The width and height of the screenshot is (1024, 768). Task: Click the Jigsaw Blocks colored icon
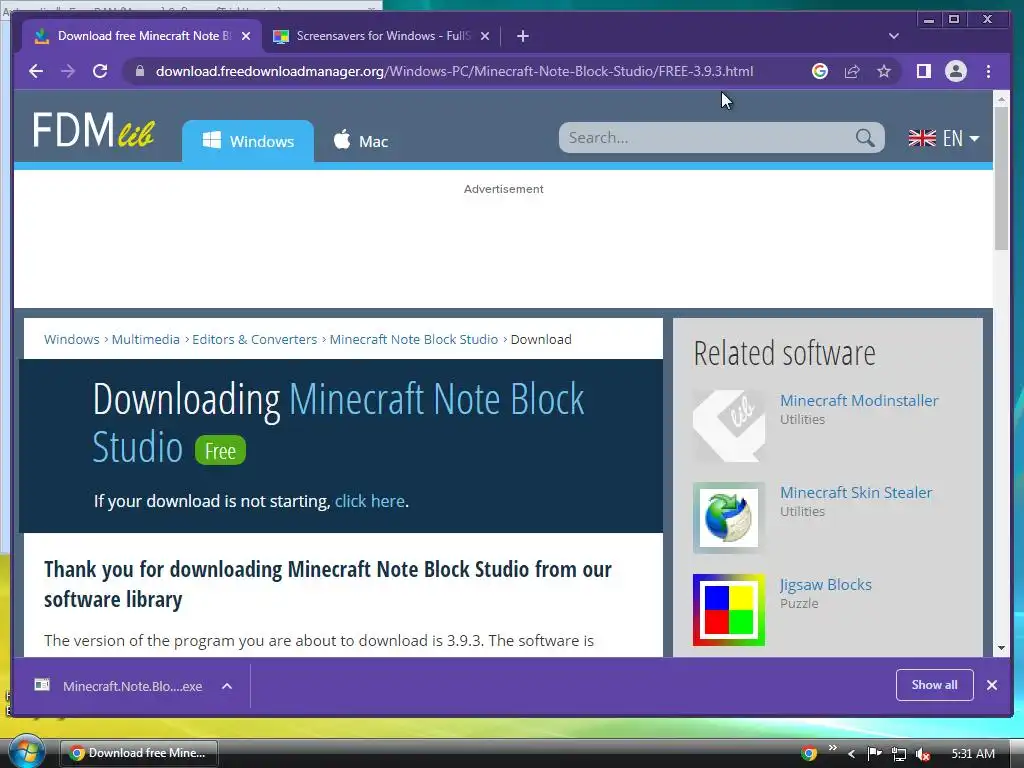point(729,610)
